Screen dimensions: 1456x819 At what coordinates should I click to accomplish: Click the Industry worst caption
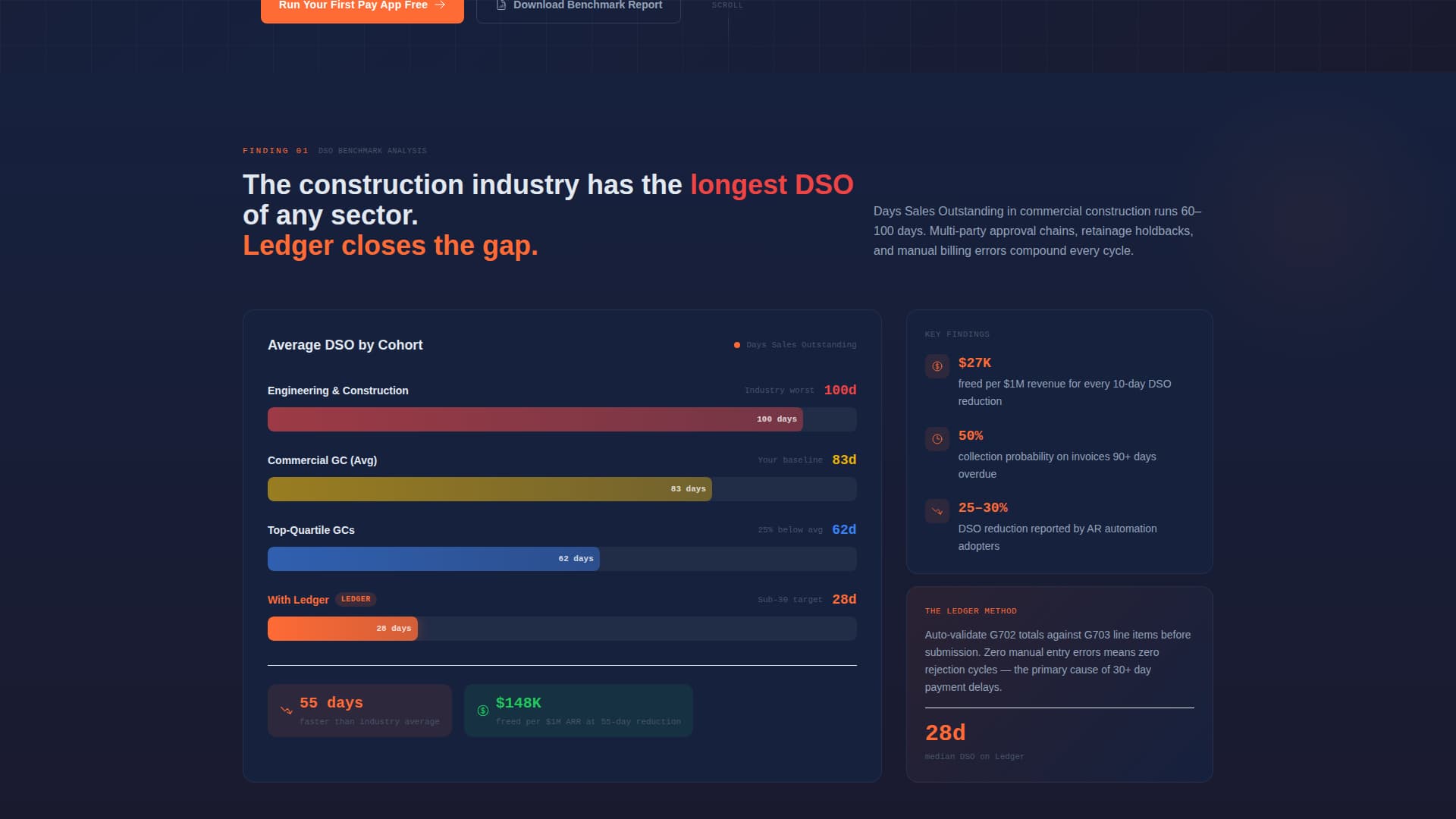coord(780,391)
